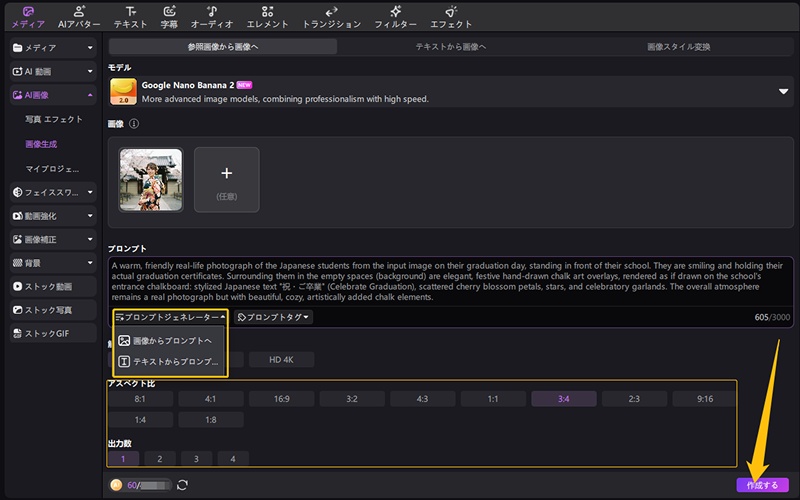Open the トランジション icon in toolbar
The image size is (800, 500).
tap(331, 15)
